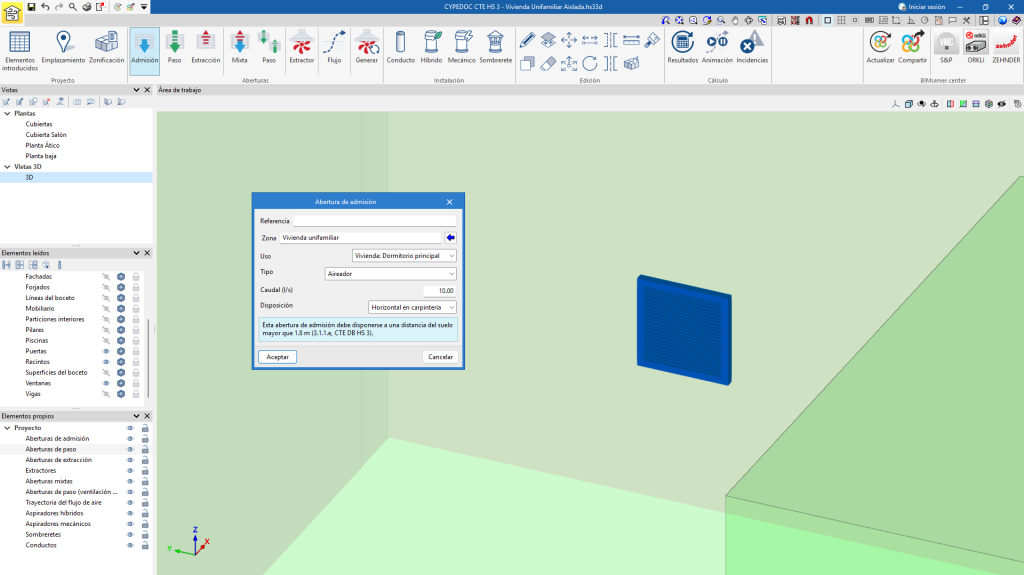Viewport: 1024px width, 575px height.
Task: Open the Incidencias list
Action: (x=751, y=49)
